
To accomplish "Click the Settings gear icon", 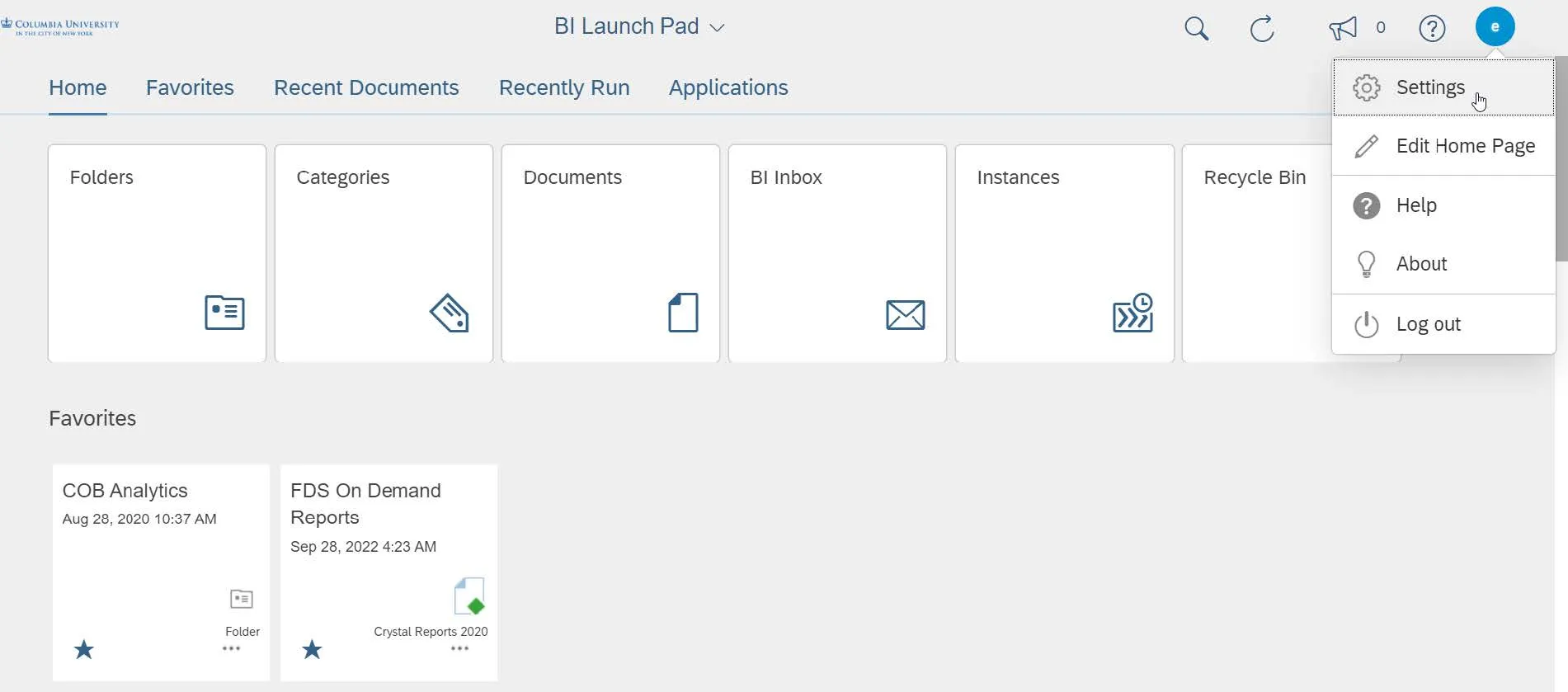I will pyautogui.click(x=1366, y=87).
